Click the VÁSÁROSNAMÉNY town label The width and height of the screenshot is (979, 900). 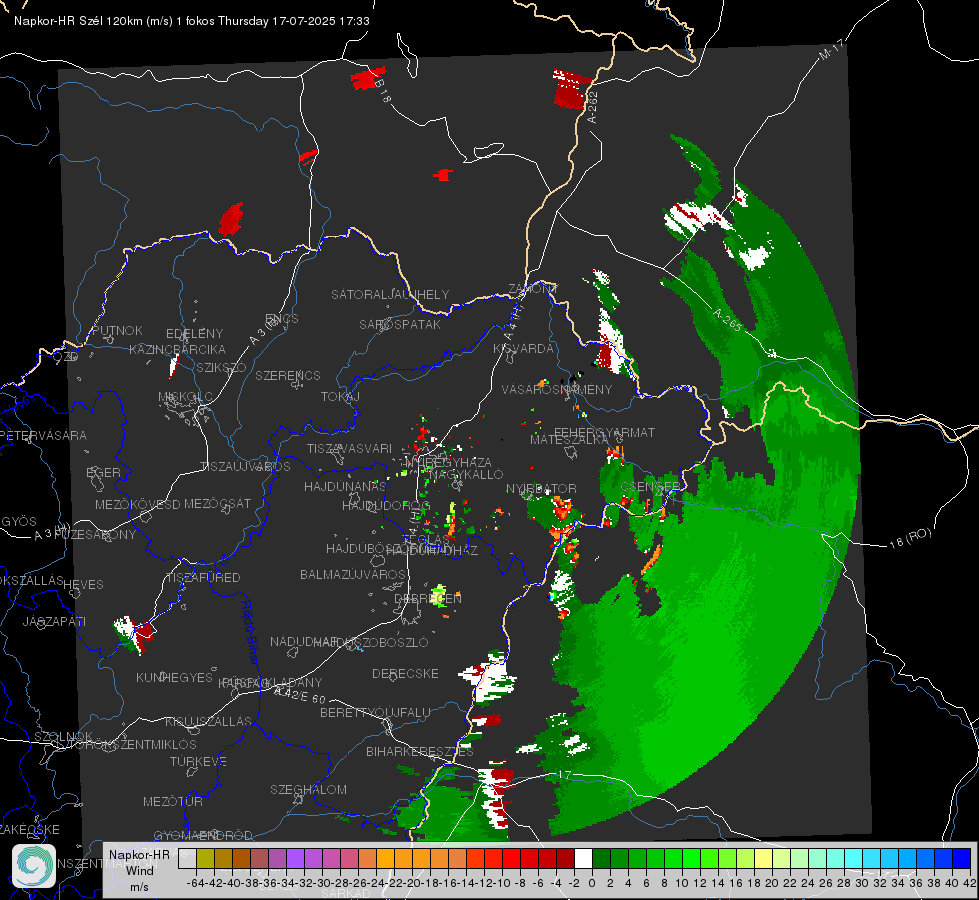pyautogui.click(x=557, y=389)
